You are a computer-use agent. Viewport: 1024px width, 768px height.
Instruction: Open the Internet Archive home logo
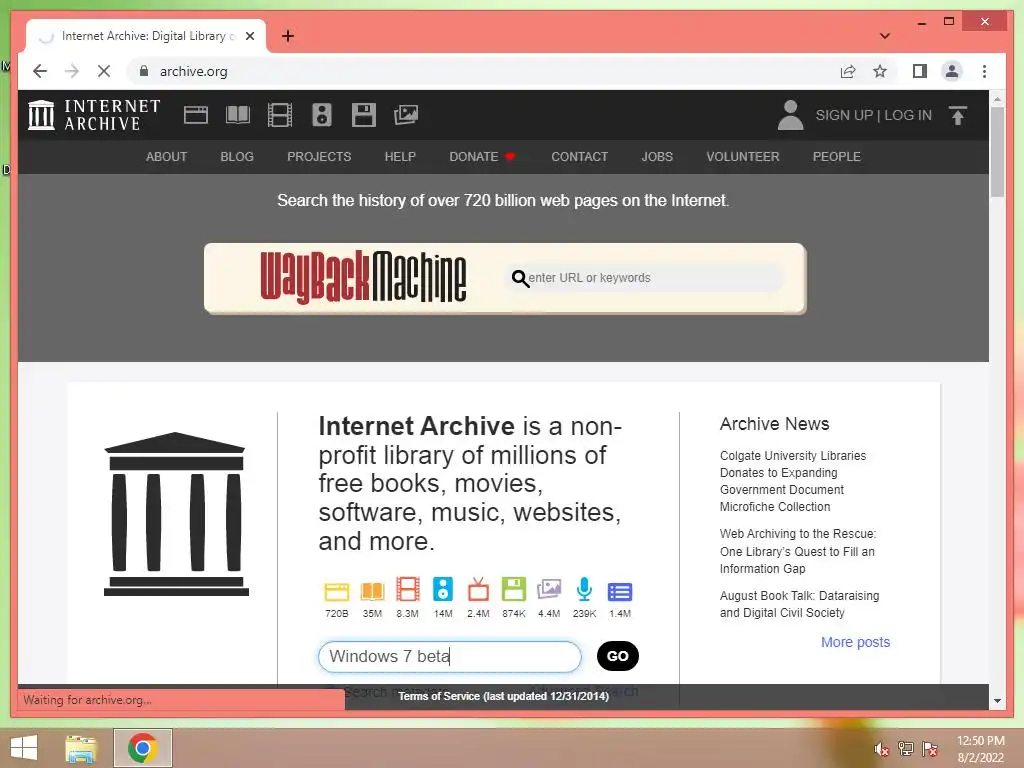pos(94,115)
